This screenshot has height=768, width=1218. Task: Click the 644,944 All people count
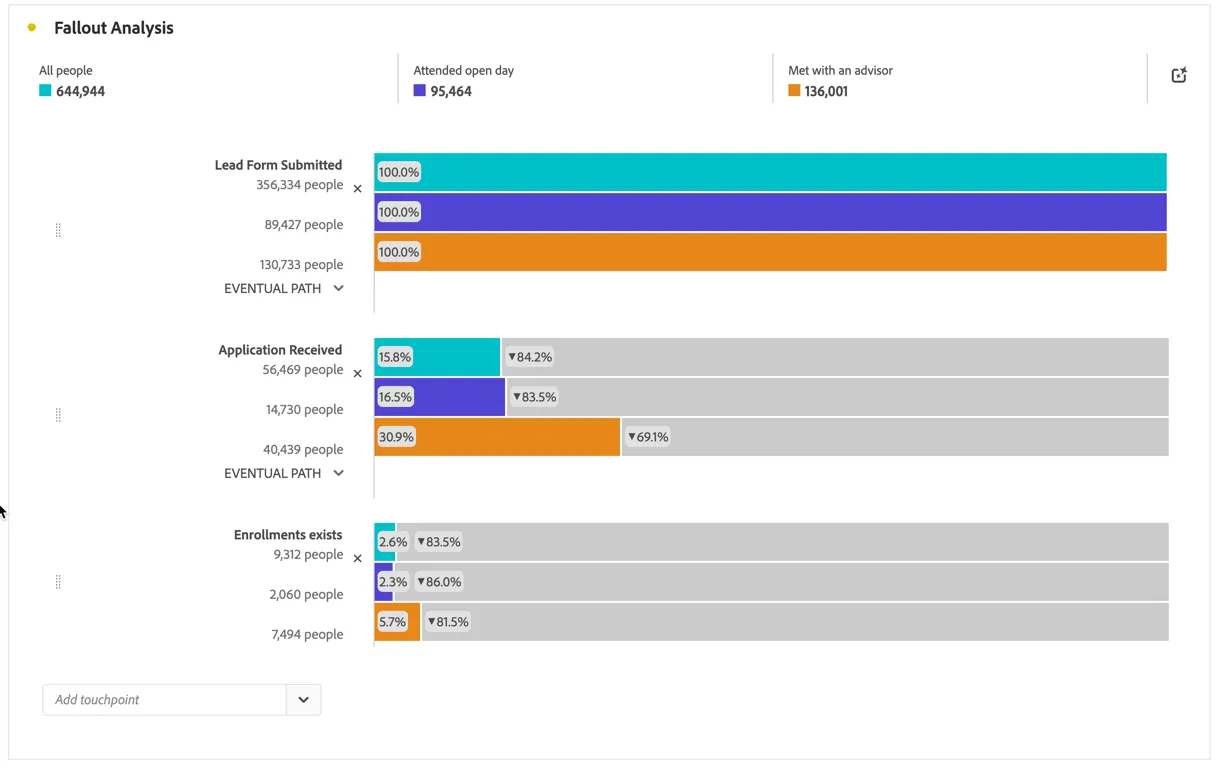point(80,91)
